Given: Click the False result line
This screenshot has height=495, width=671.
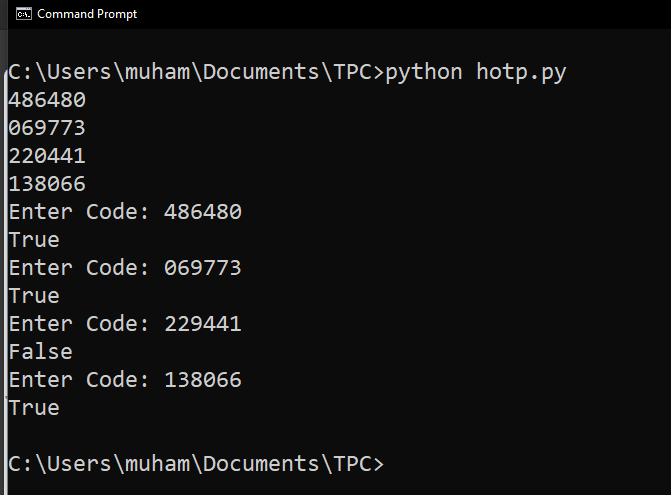Looking at the screenshot, I should click(40, 352).
